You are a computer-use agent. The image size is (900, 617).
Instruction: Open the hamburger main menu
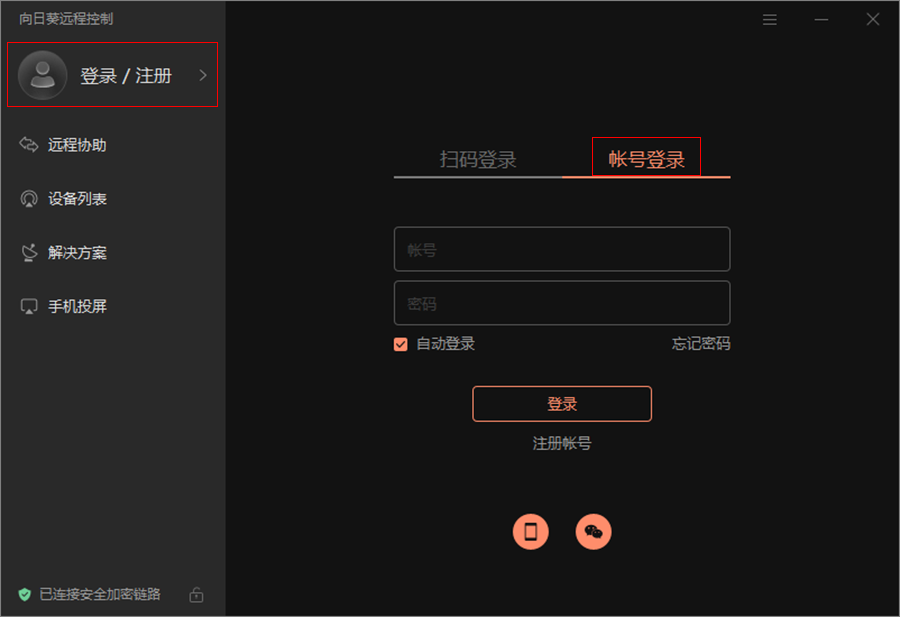(770, 20)
